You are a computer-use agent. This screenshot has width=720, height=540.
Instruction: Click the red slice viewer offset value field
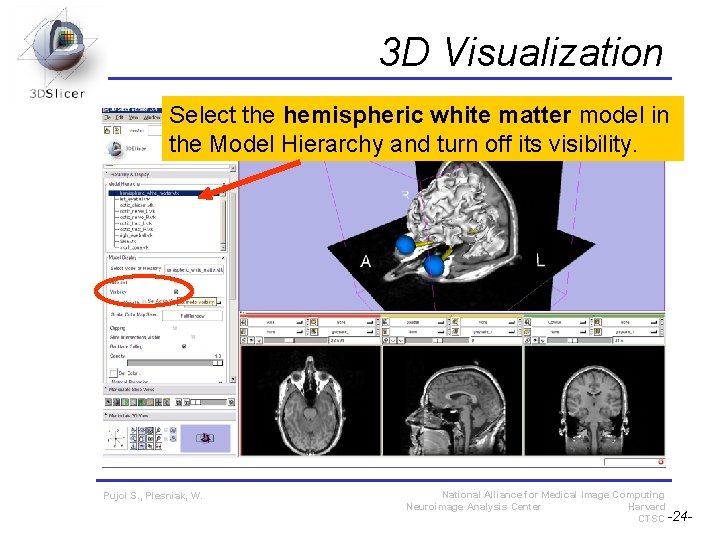coord(354,340)
